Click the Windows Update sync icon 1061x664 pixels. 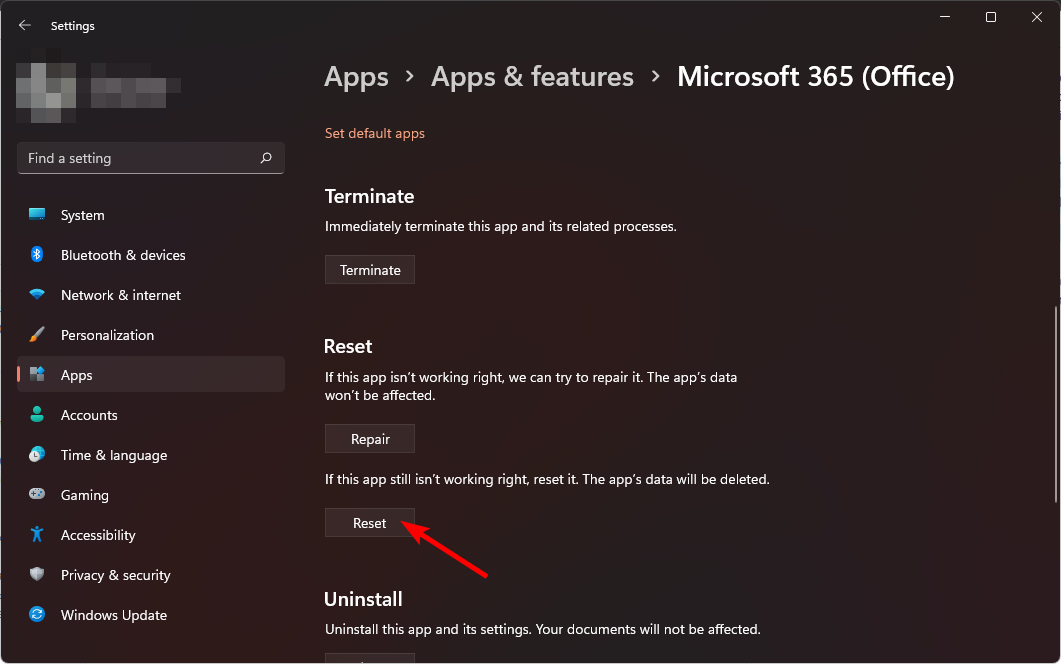coord(37,614)
